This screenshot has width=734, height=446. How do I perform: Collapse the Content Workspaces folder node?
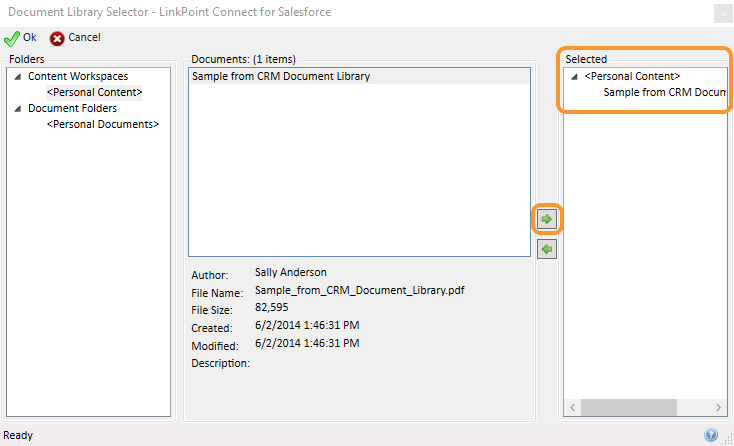pos(18,76)
